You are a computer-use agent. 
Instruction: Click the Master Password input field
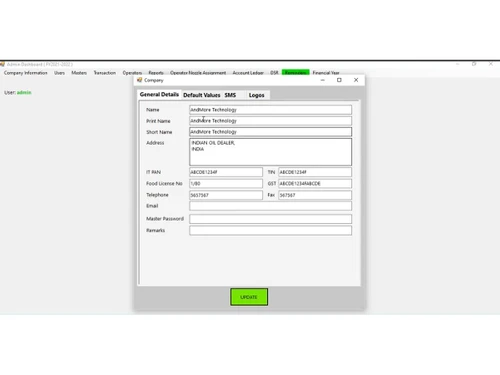point(270,219)
